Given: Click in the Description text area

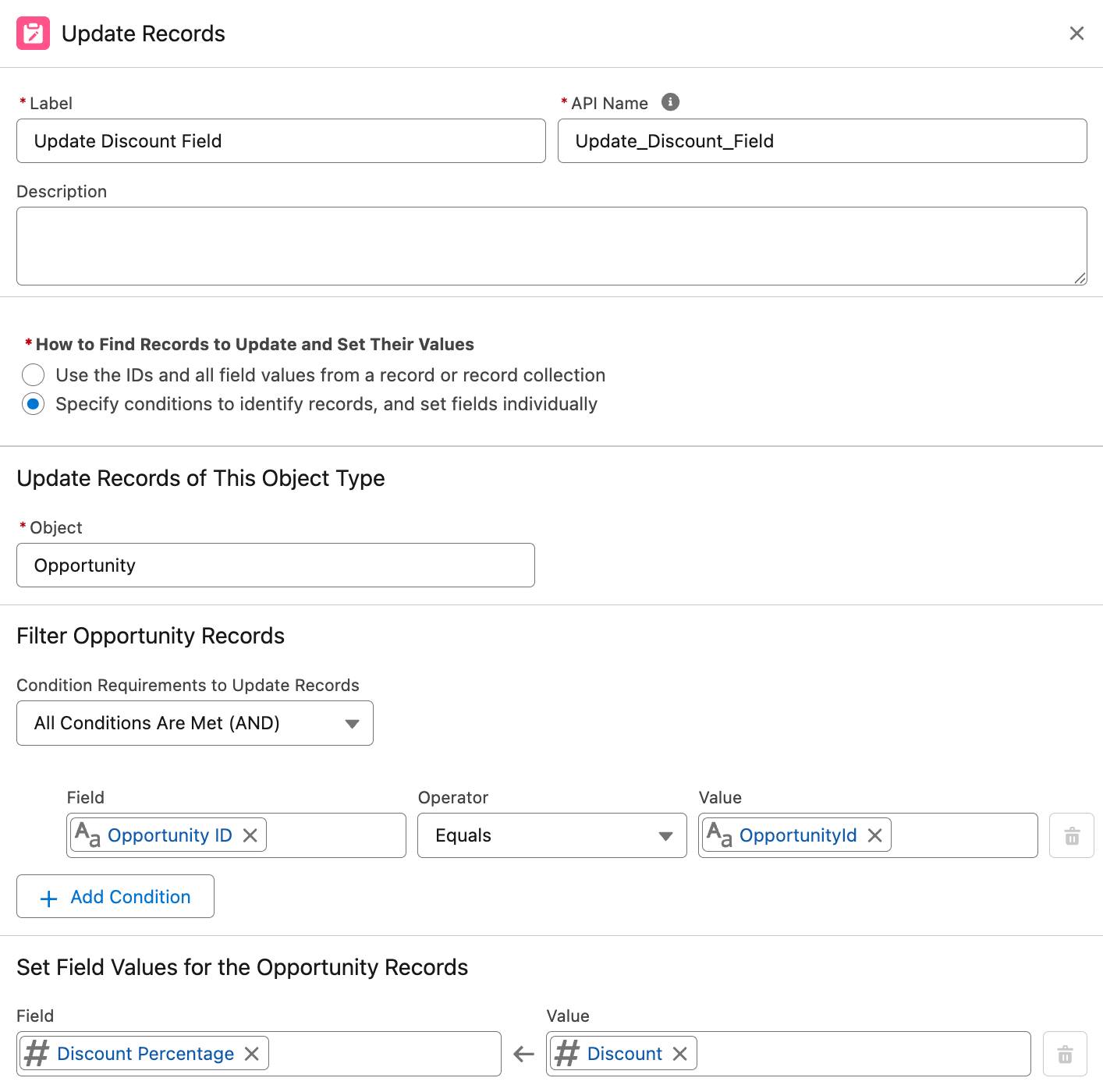Looking at the screenshot, I should pyautogui.click(x=551, y=246).
